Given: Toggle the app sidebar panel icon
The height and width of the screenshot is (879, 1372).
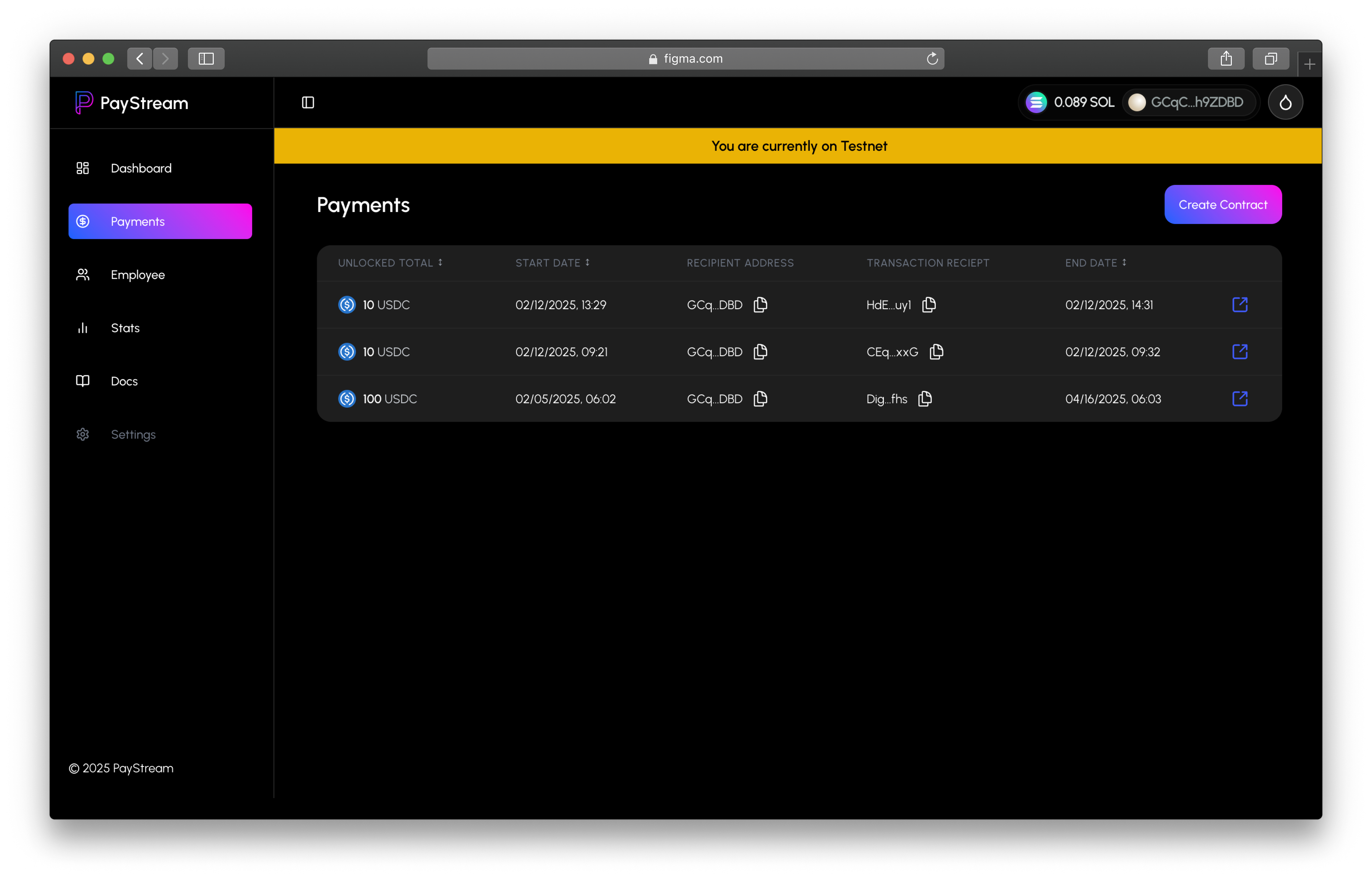Looking at the screenshot, I should click(308, 103).
